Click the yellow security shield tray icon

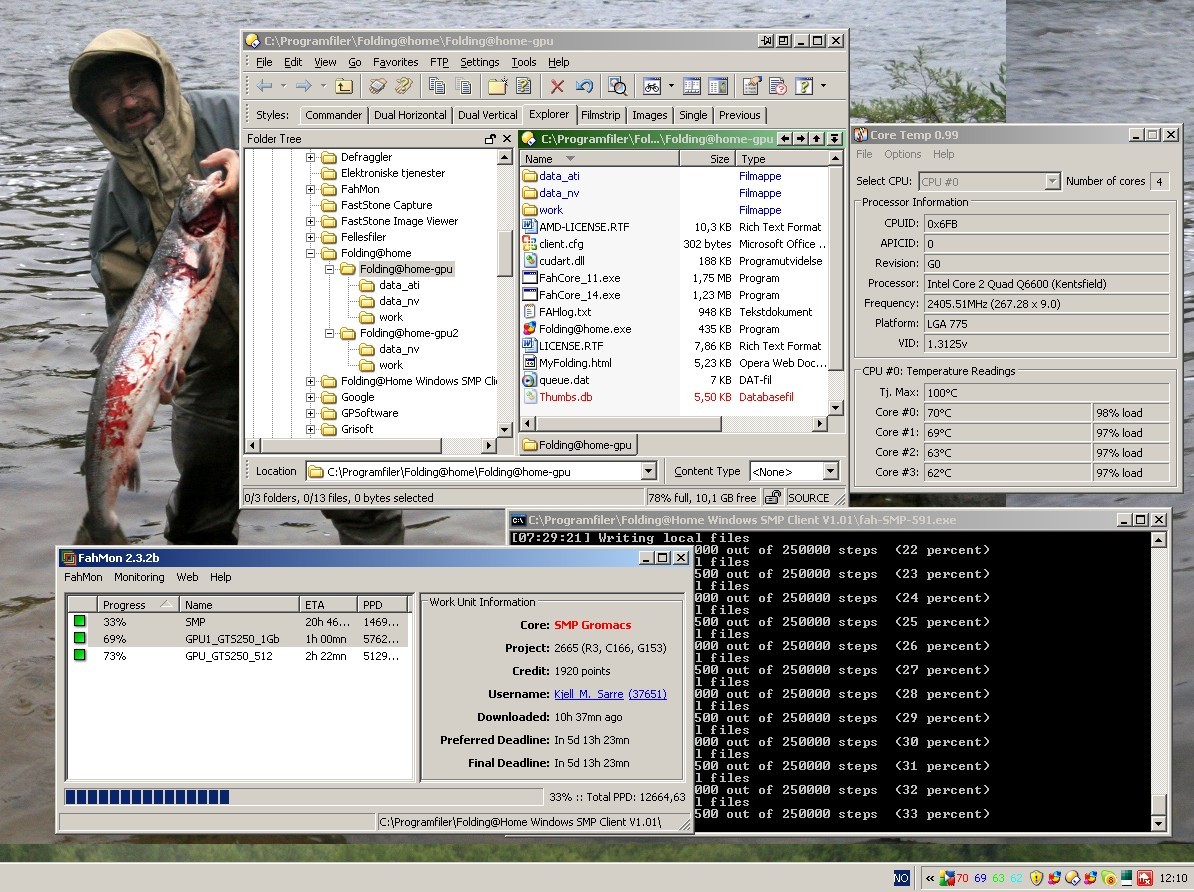1036,878
